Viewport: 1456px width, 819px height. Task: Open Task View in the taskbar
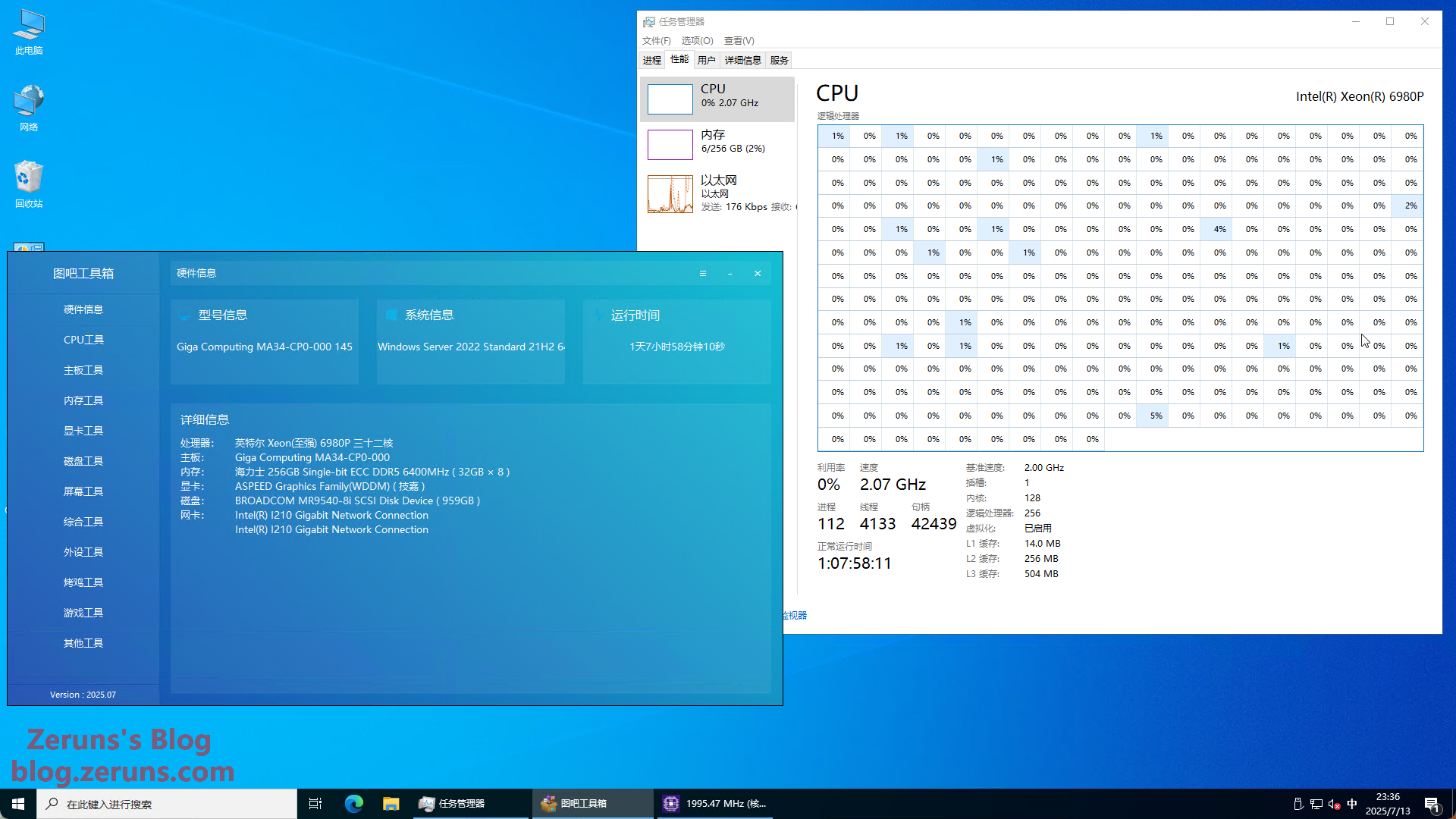[x=315, y=804]
